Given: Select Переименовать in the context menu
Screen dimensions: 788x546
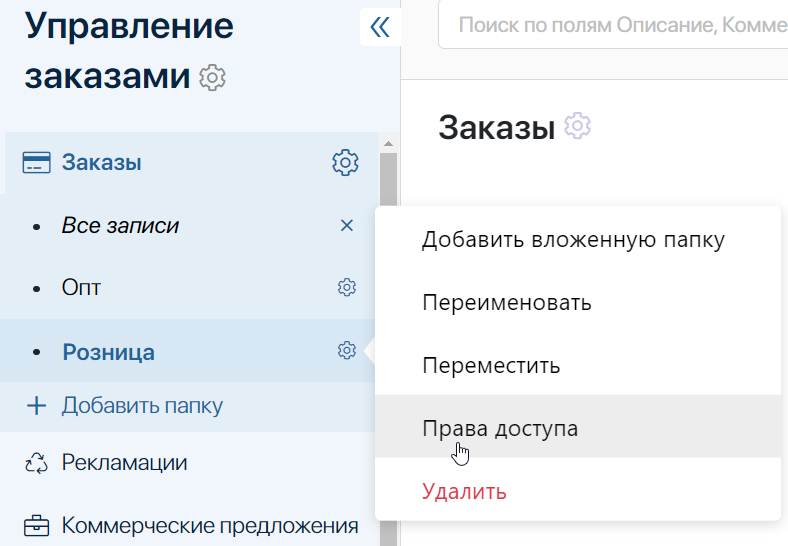Looking at the screenshot, I should pos(578,303).
